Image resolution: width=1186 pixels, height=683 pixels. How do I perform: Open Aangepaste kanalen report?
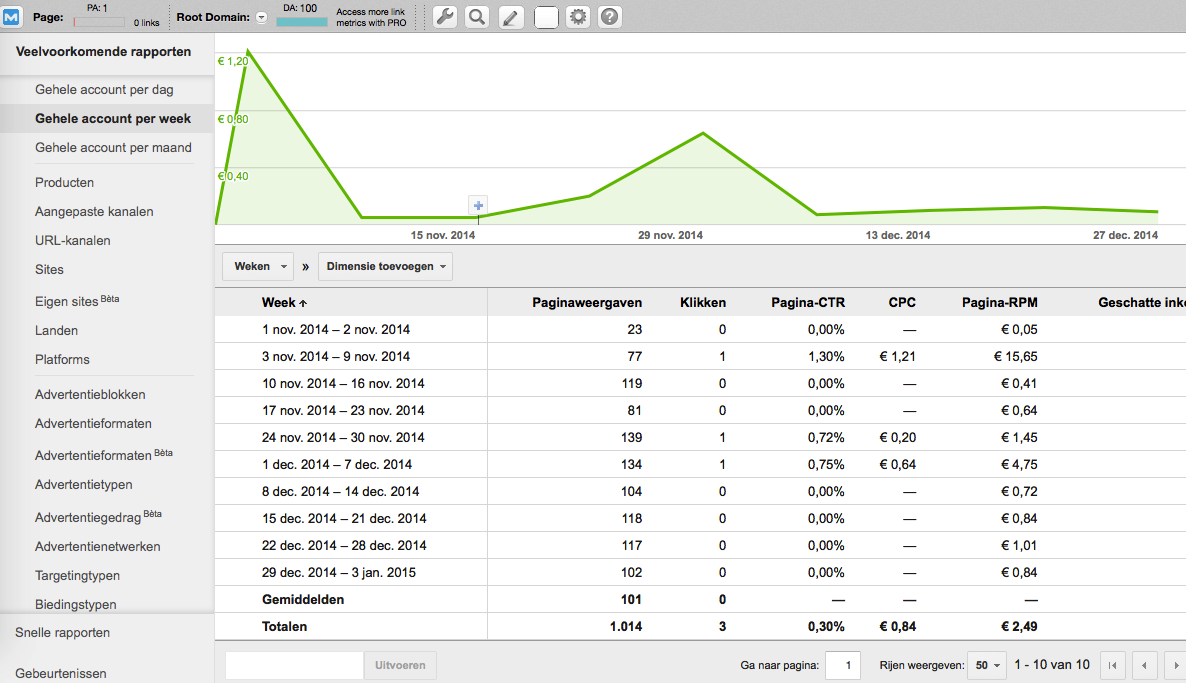94,212
